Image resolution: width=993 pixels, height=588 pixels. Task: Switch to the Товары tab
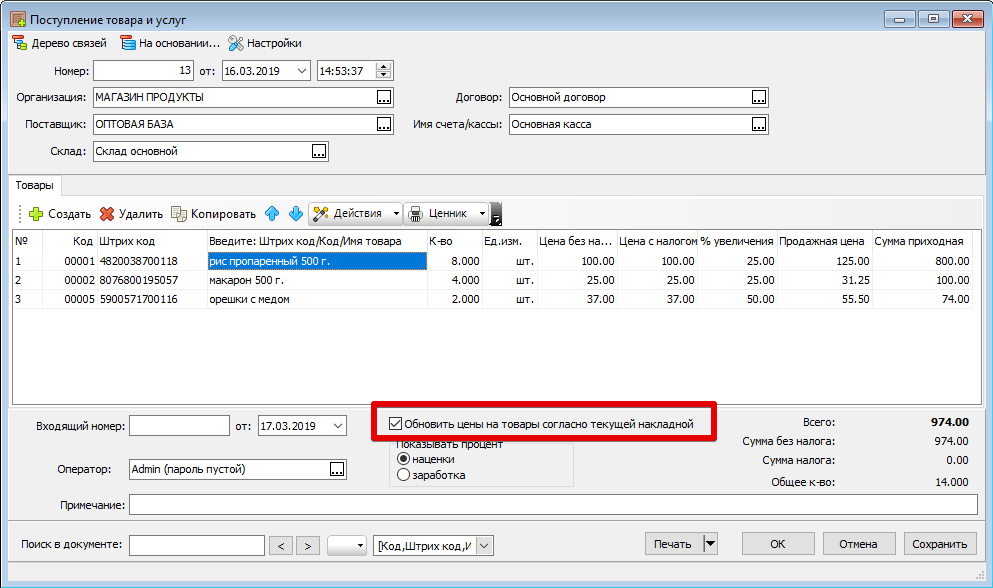[x=34, y=185]
